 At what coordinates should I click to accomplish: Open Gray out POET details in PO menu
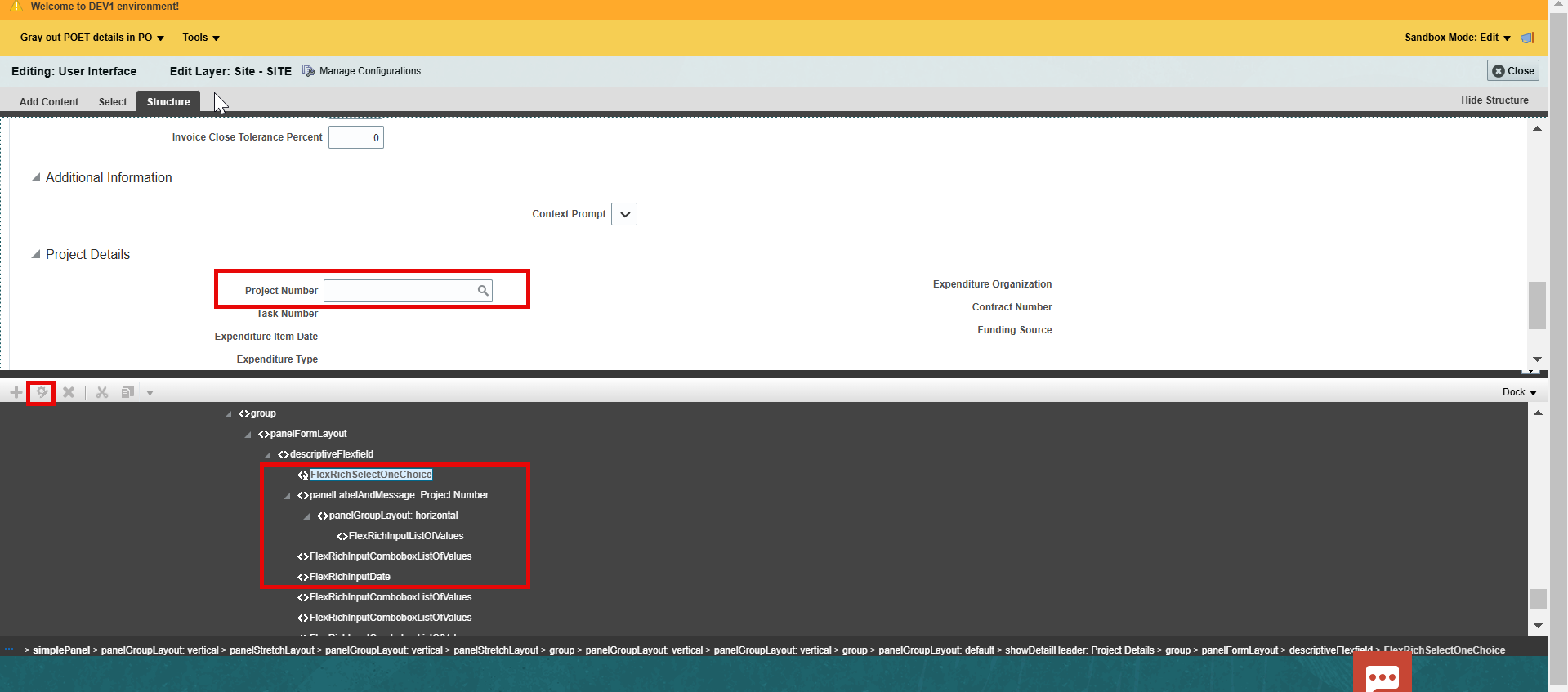click(x=92, y=38)
